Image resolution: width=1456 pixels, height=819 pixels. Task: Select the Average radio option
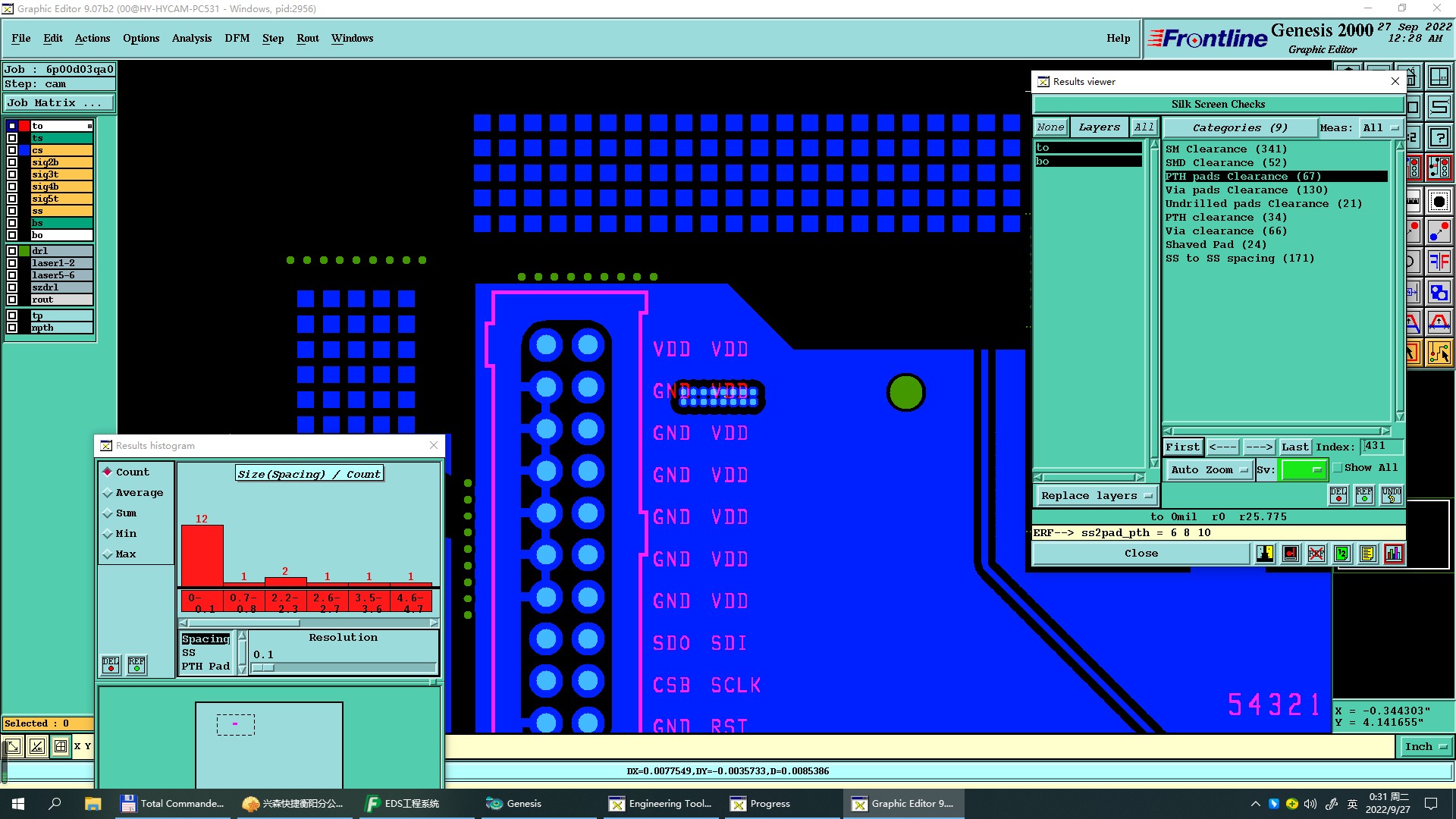coord(108,493)
